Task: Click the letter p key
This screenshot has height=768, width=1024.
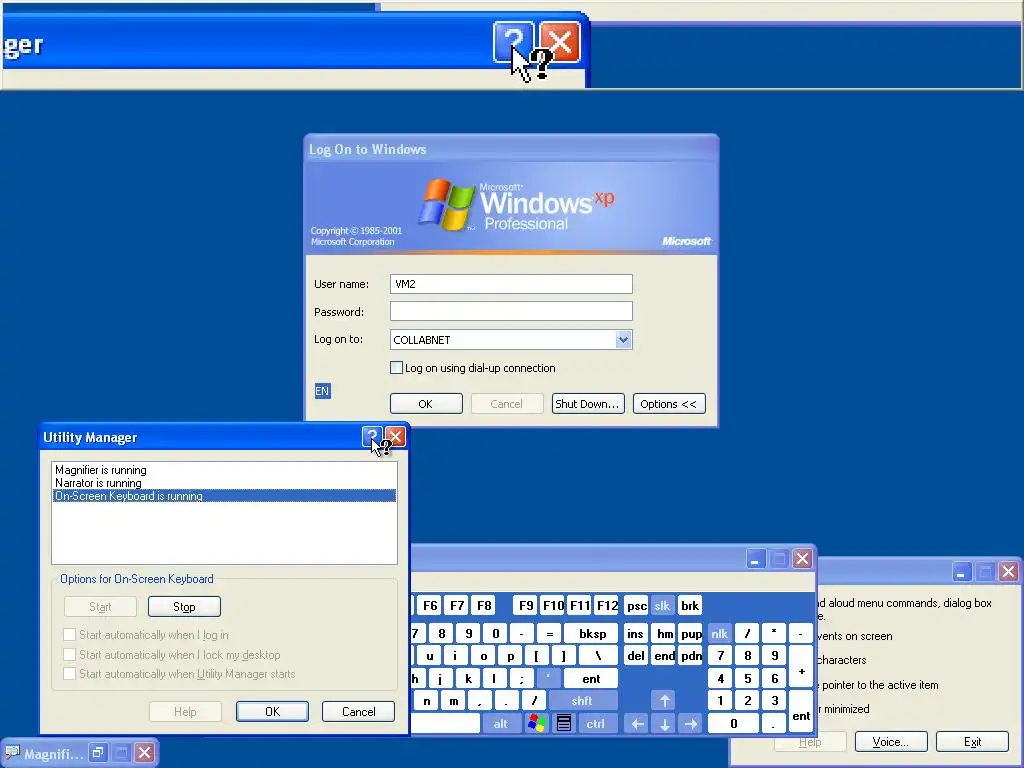Action: pyautogui.click(x=510, y=656)
